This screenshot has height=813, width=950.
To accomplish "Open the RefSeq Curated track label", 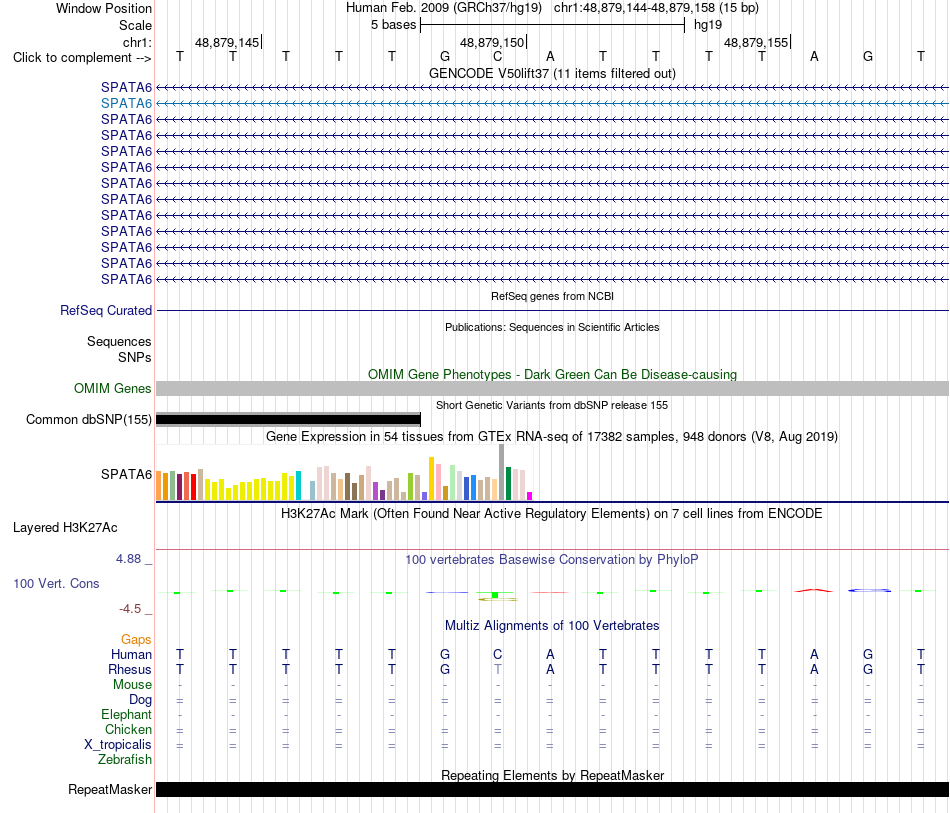I will click(x=105, y=310).
